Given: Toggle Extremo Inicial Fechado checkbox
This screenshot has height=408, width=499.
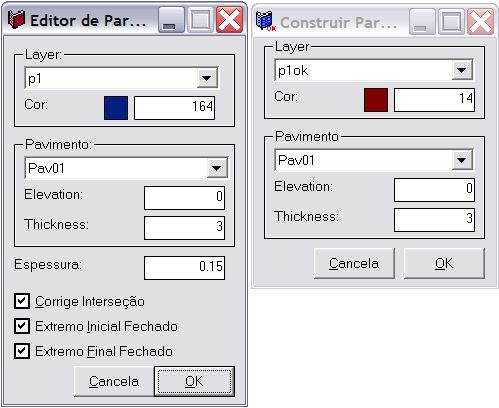Looking at the screenshot, I should [x=22, y=326].
